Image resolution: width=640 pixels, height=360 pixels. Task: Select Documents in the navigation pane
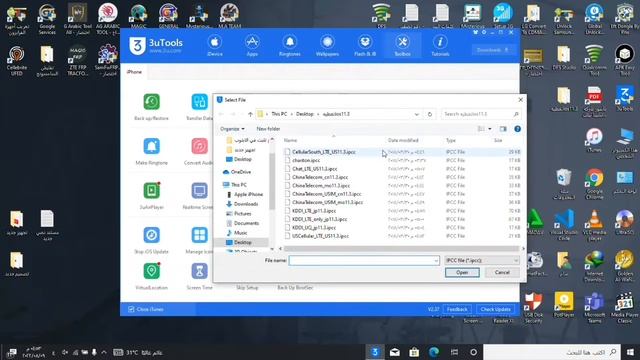(242, 223)
